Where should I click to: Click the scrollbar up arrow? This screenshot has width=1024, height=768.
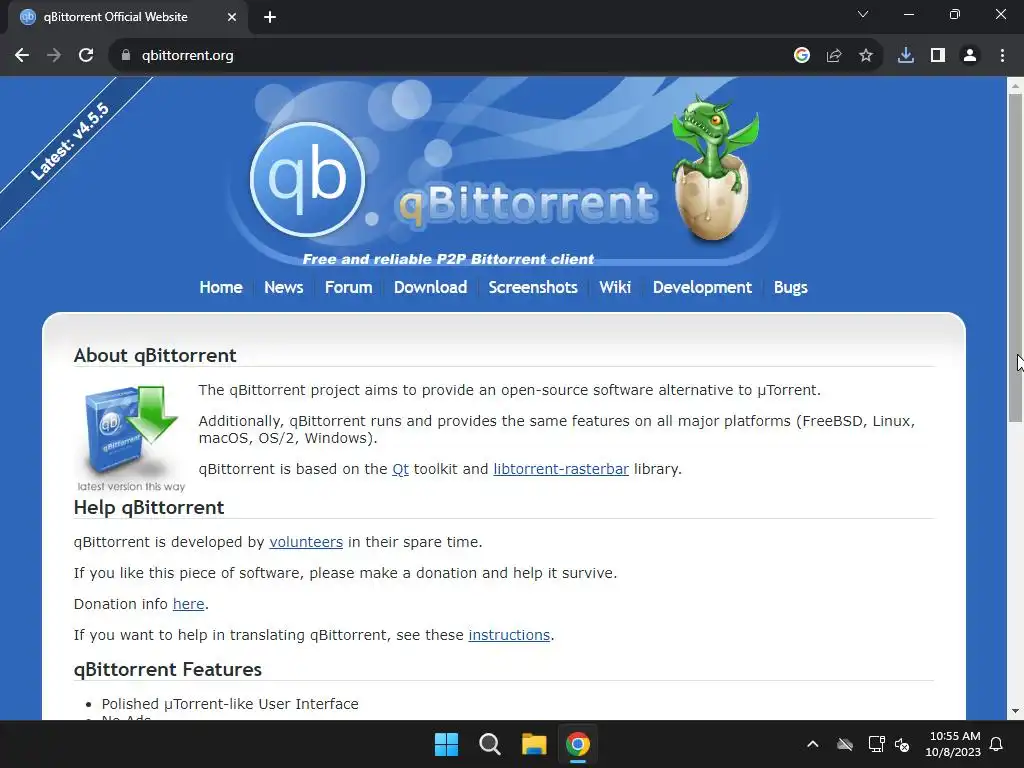(1015, 85)
